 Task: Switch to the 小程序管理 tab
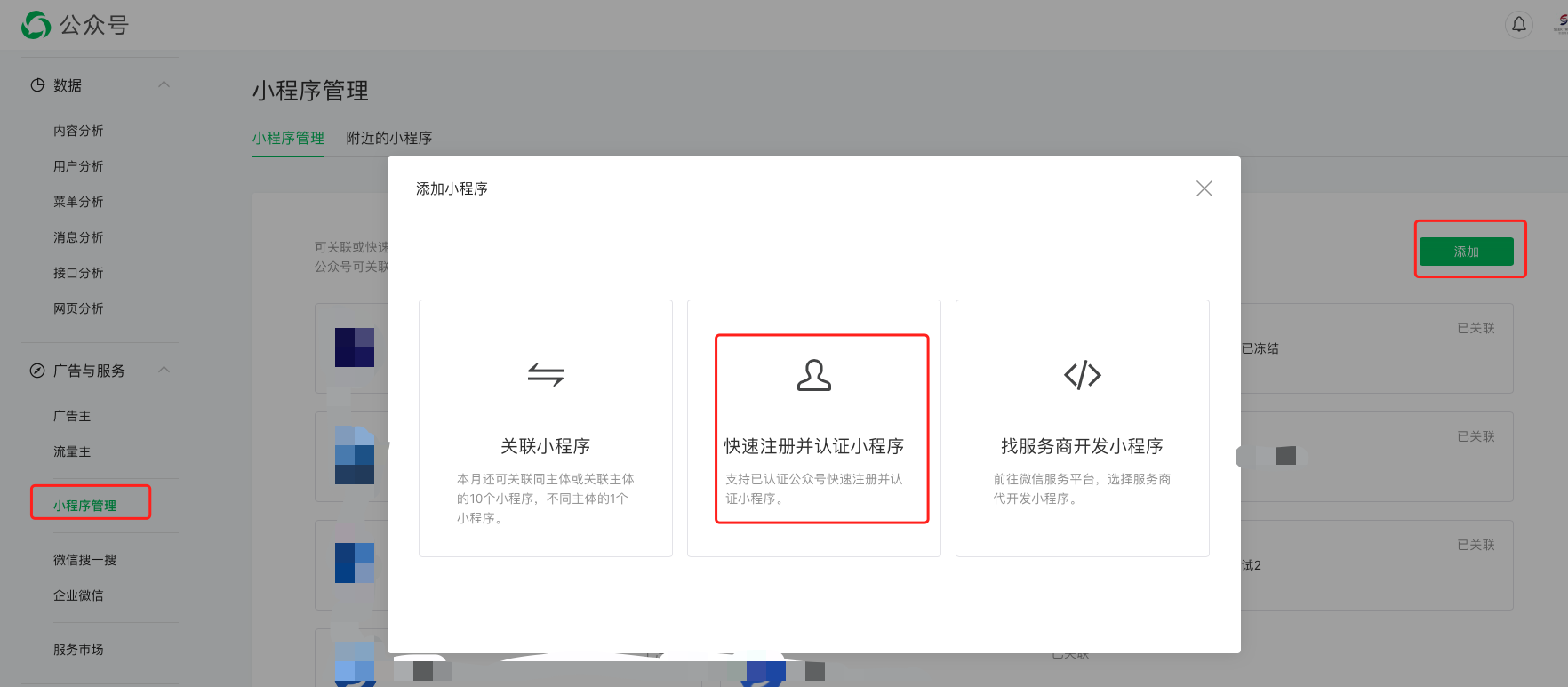pyautogui.click(x=288, y=138)
